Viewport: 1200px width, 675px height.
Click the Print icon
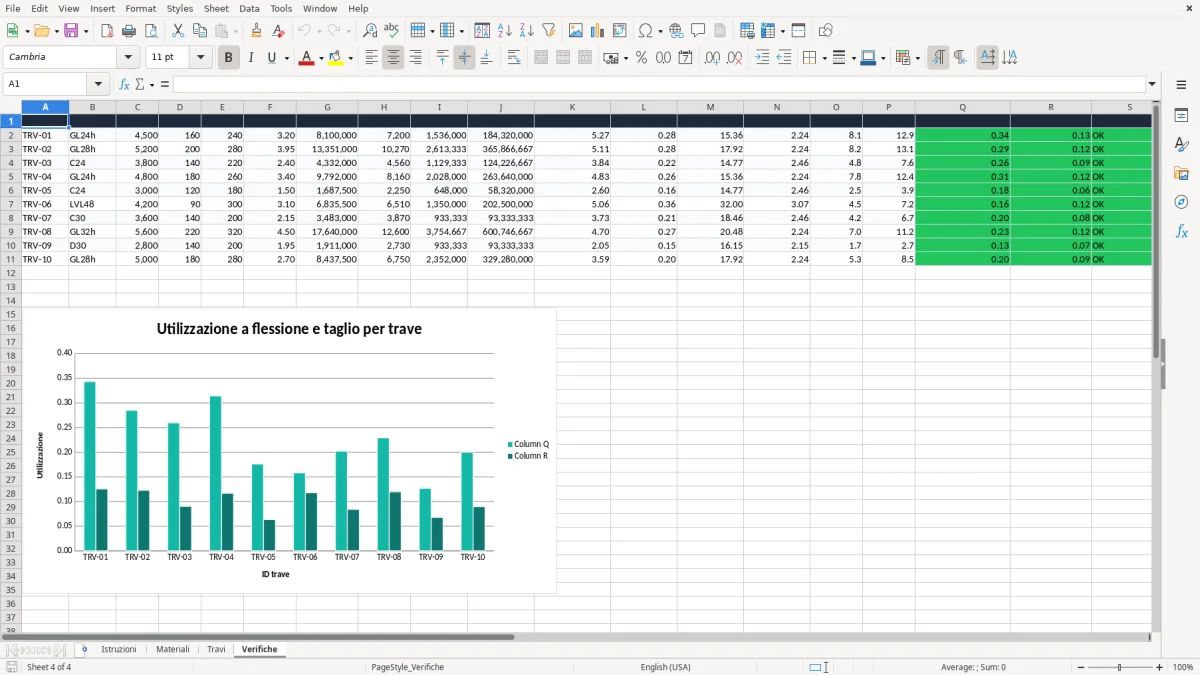tap(129, 31)
